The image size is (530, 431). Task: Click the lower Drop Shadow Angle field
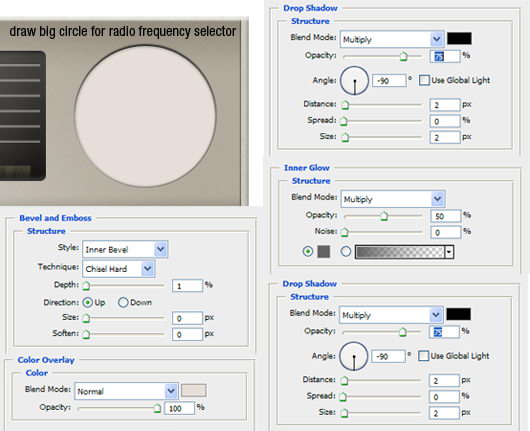(388, 357)
